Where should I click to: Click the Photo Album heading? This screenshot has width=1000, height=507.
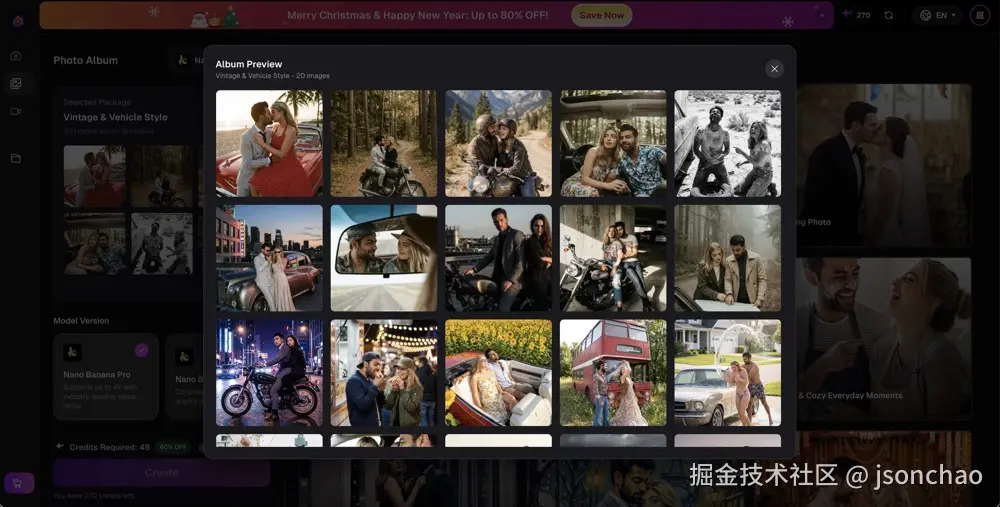85,61
